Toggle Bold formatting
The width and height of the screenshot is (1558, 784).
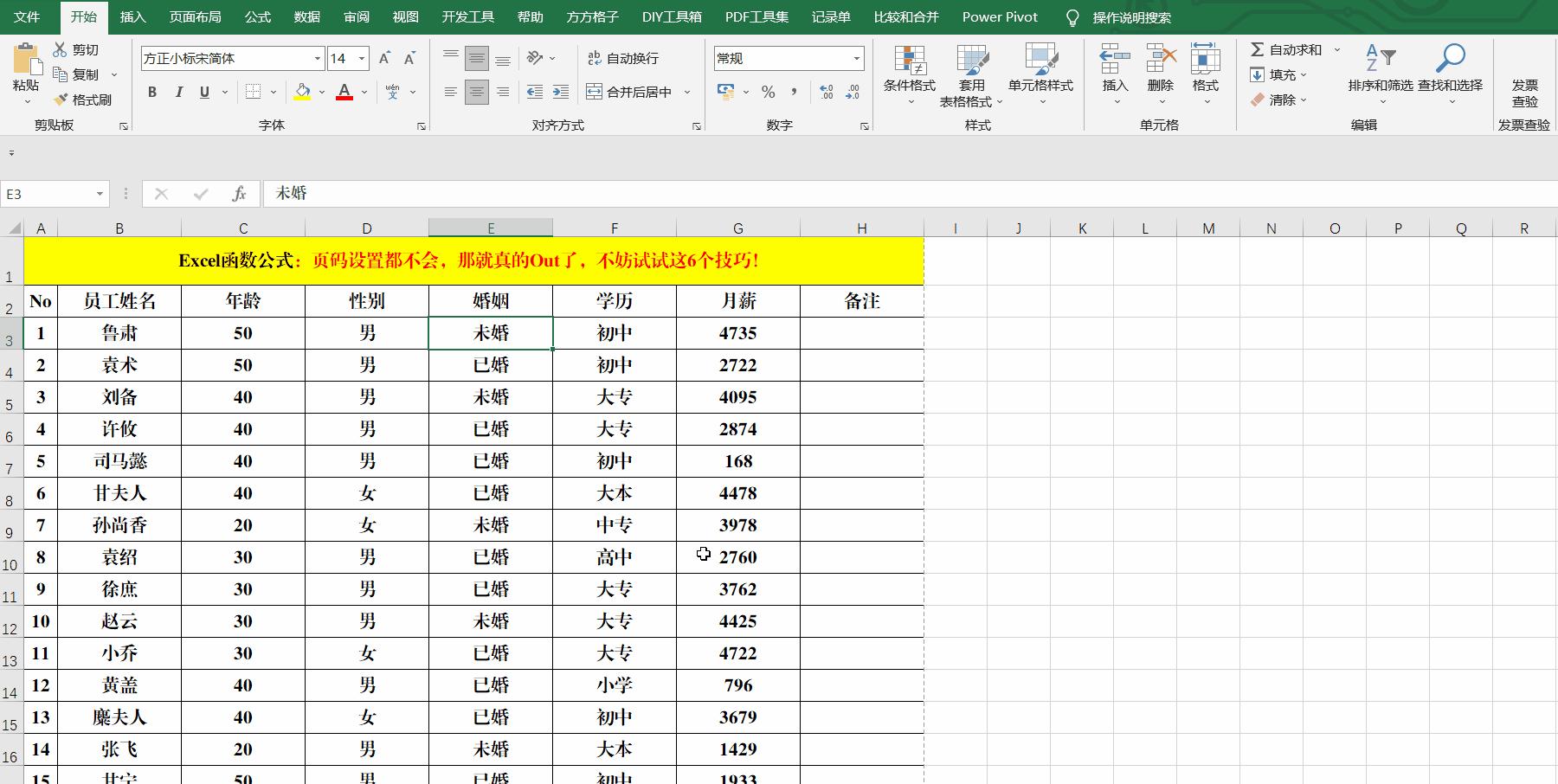152,92
